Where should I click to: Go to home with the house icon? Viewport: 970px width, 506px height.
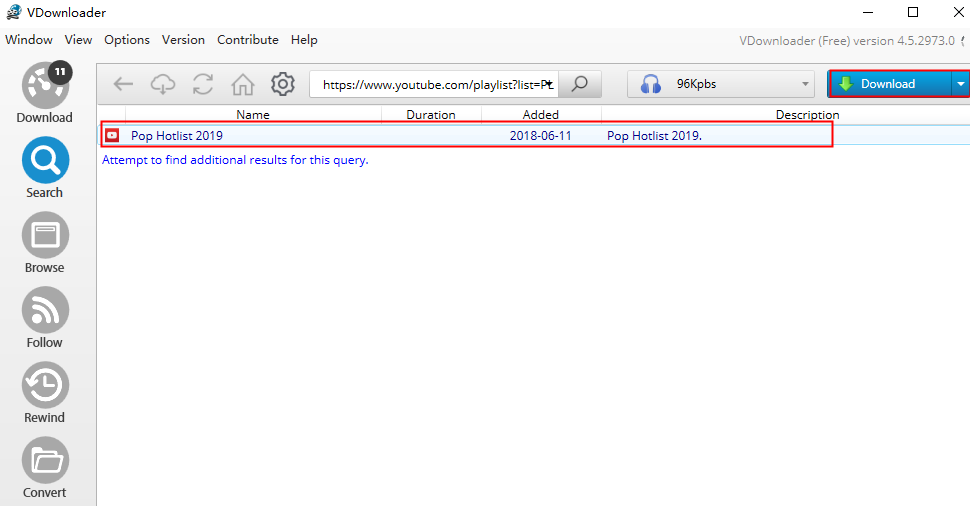[x=242, y=84]
